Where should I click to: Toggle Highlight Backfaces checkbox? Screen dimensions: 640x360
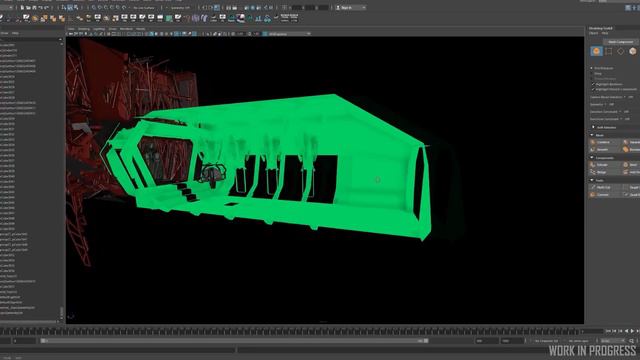coord(593,84)
